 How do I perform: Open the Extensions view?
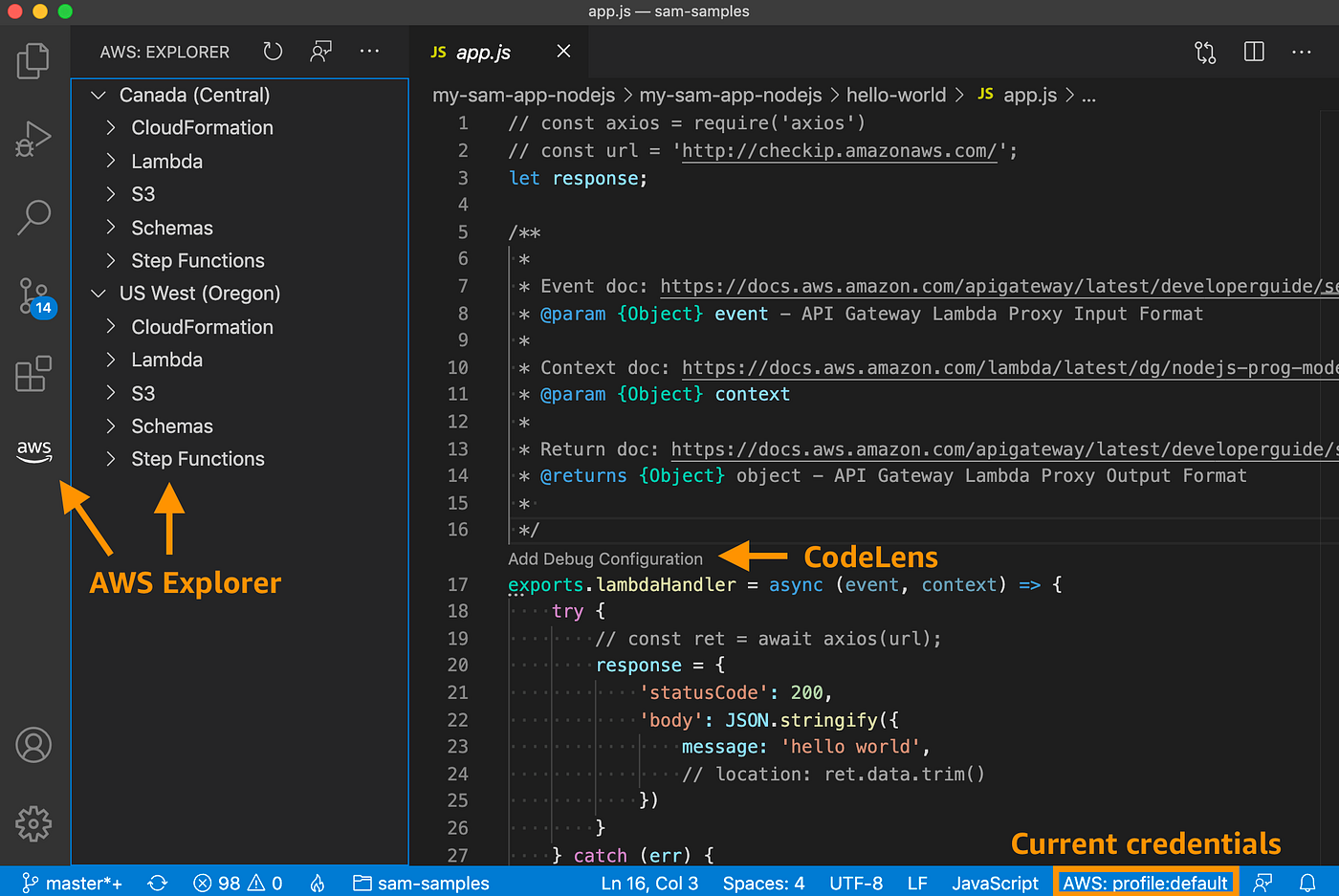(x=33, y=373)
